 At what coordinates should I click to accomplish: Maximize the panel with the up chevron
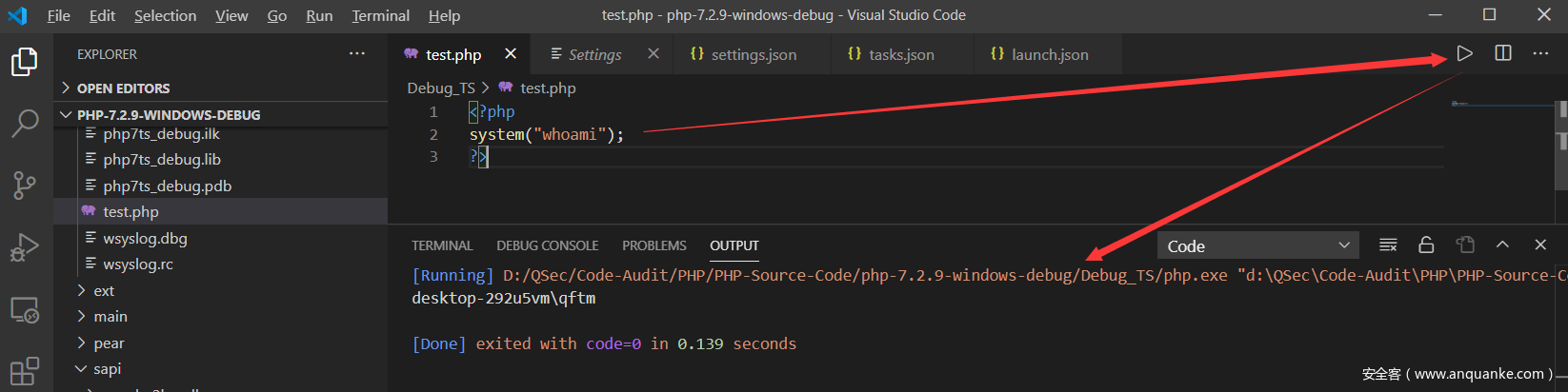tap(1502, 245)
